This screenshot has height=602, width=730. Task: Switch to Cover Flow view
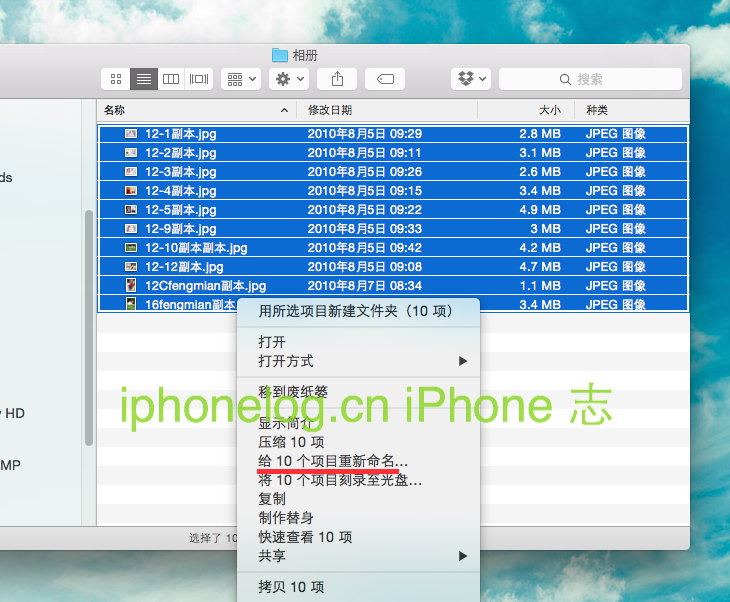point(199,79)
